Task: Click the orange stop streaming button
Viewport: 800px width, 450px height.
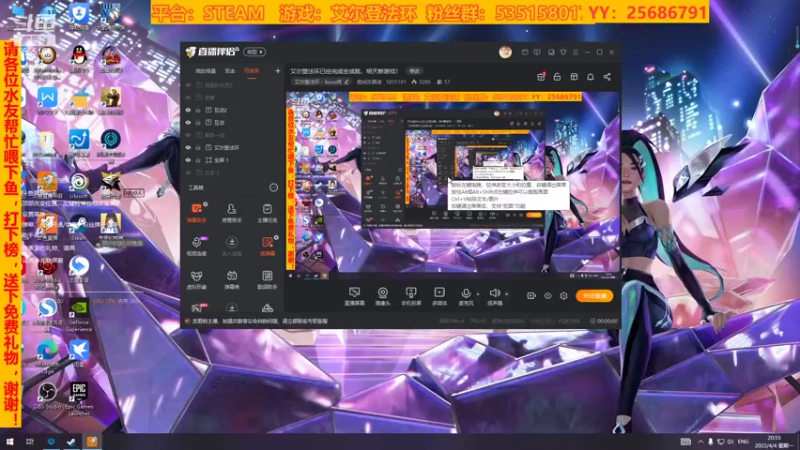Action: click(594, 296)
